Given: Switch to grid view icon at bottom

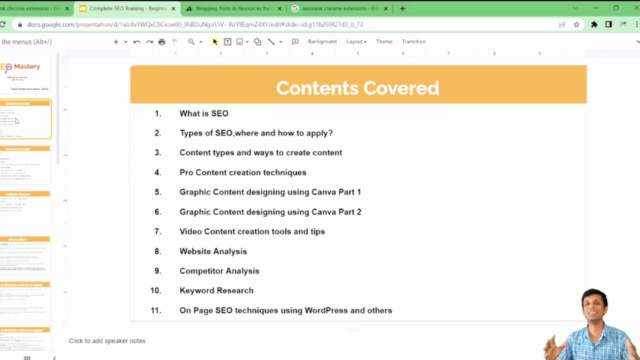Looking at the screenshot, I should (x=27, y=358).
